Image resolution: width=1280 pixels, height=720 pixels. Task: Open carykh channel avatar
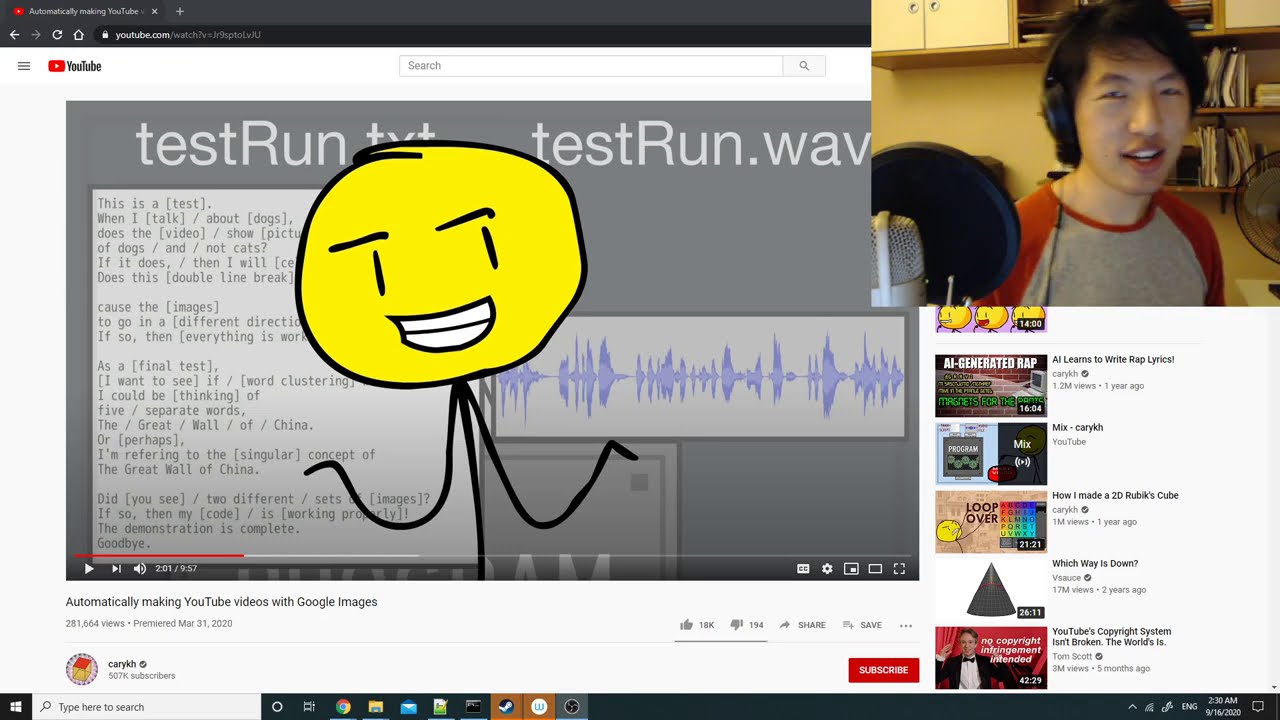82,669
